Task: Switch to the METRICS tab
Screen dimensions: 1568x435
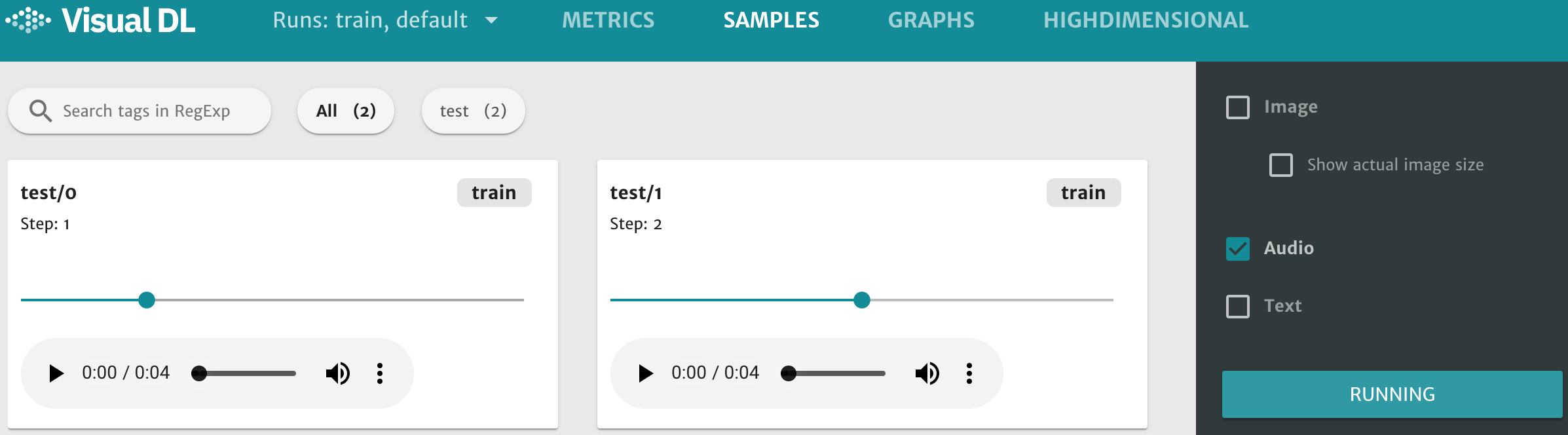Action: [x=608, y=20]
